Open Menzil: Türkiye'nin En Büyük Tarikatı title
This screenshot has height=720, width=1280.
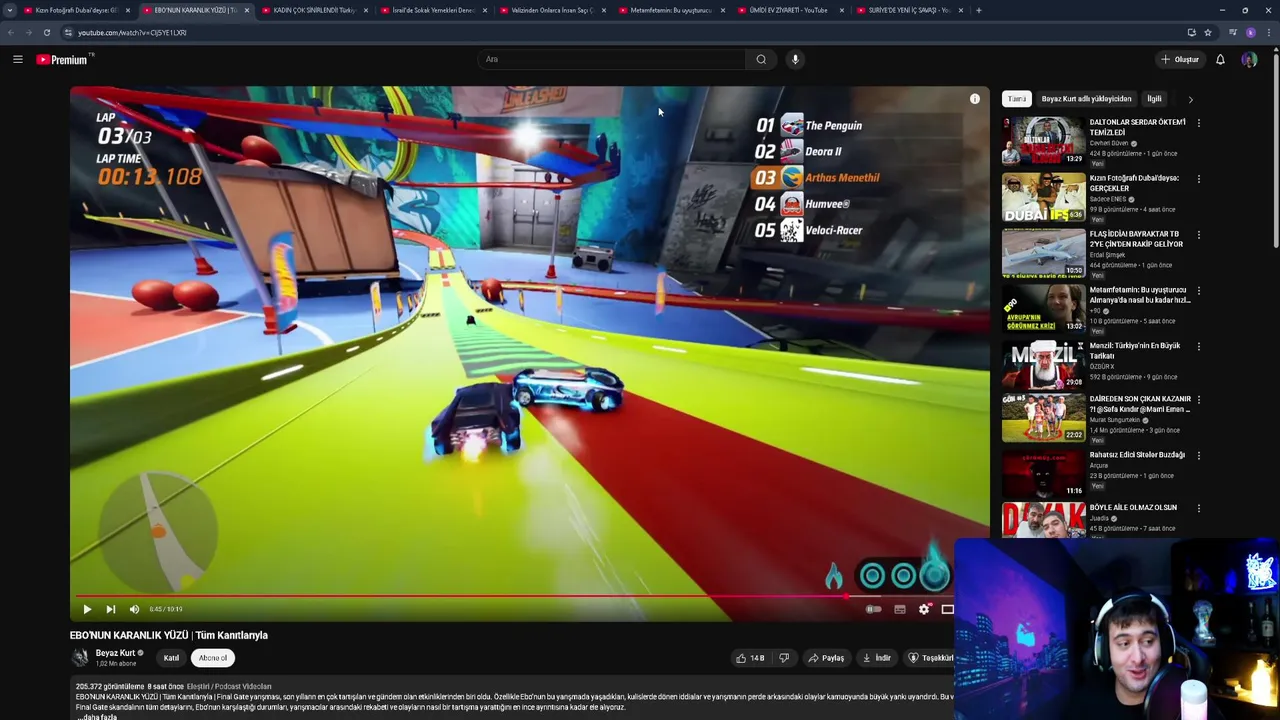[1135, 350]
